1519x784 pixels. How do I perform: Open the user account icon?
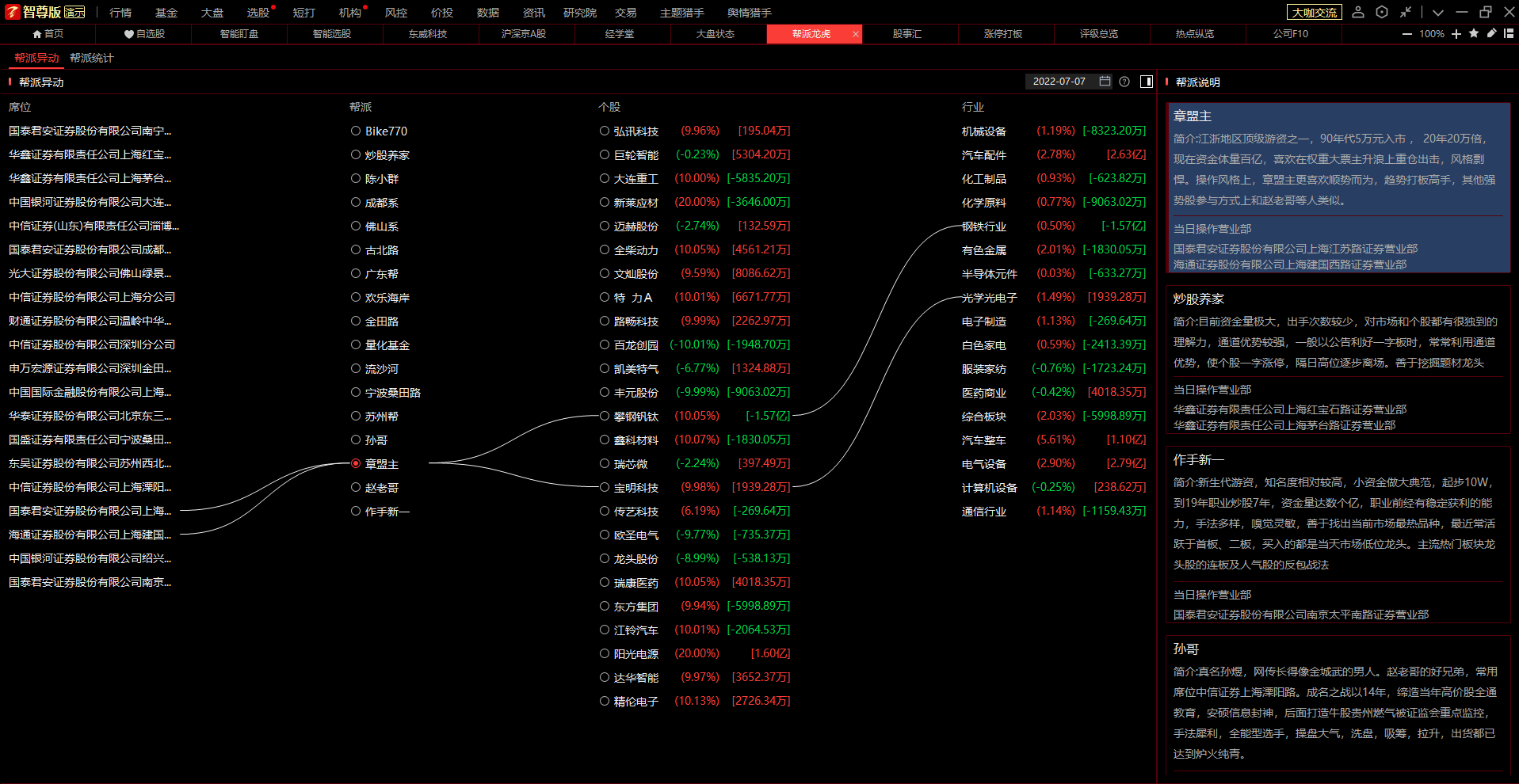pos(1358,12)
